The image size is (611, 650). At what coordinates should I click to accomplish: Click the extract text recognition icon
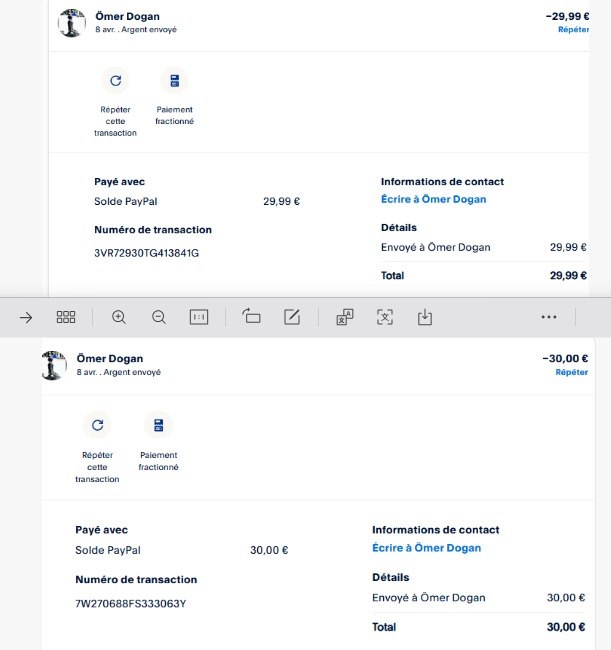(x=385, y=317)
